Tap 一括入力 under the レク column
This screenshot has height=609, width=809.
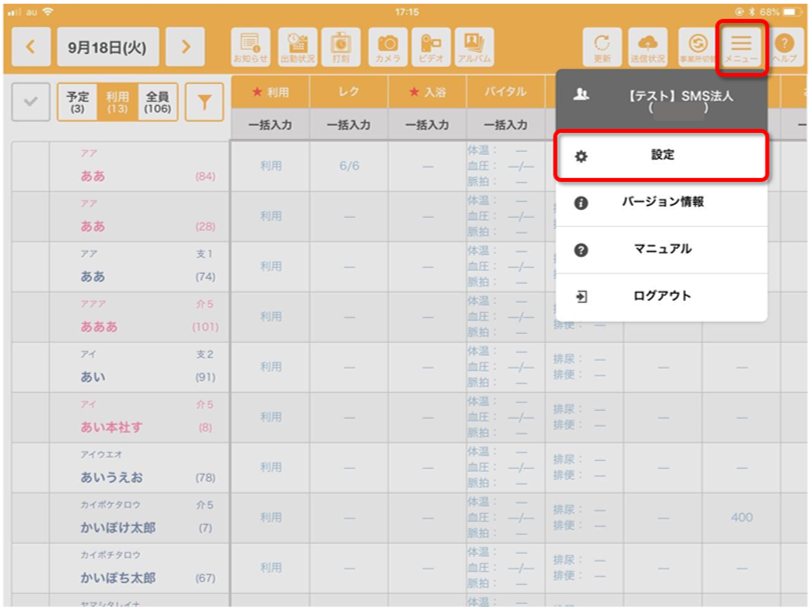tap(349, 124)
